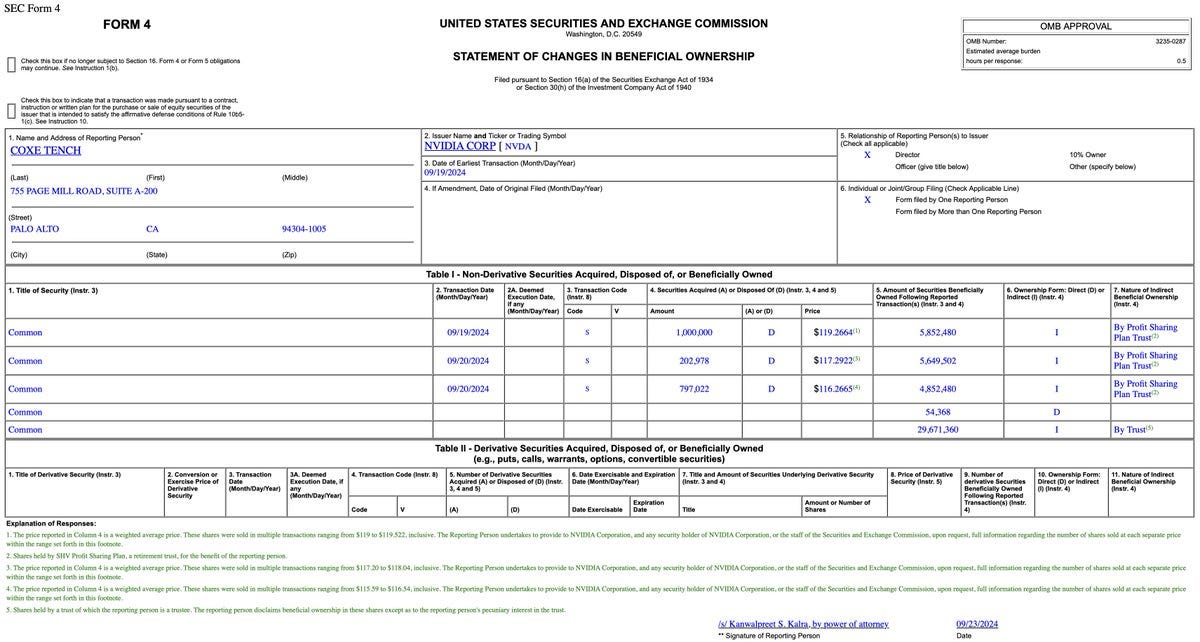Viewport: 1200px width, 642px height.
Task: Click X beside Form filed by One Reporting Person
Action: [867, 199]
